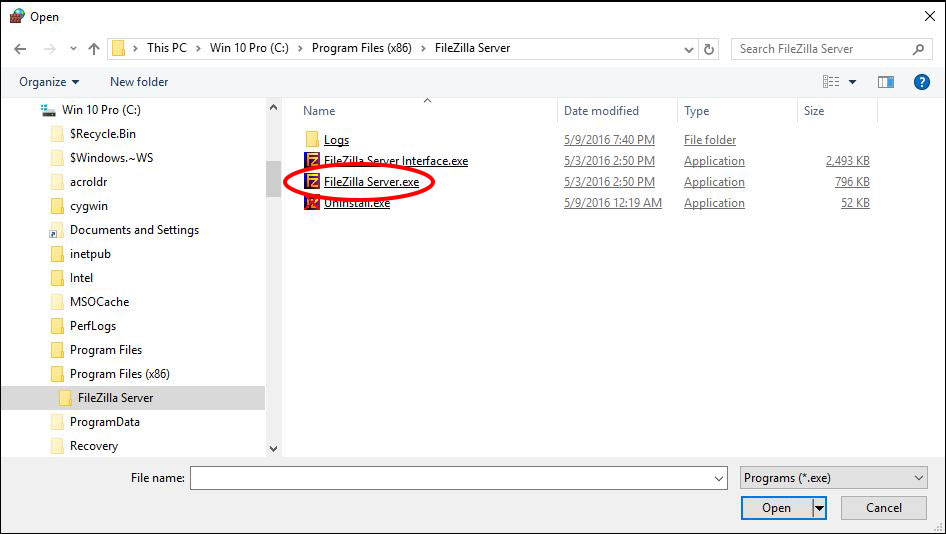Select Intel folder in tree
Screen dimensions: 946x534
(x=81, y=278)
